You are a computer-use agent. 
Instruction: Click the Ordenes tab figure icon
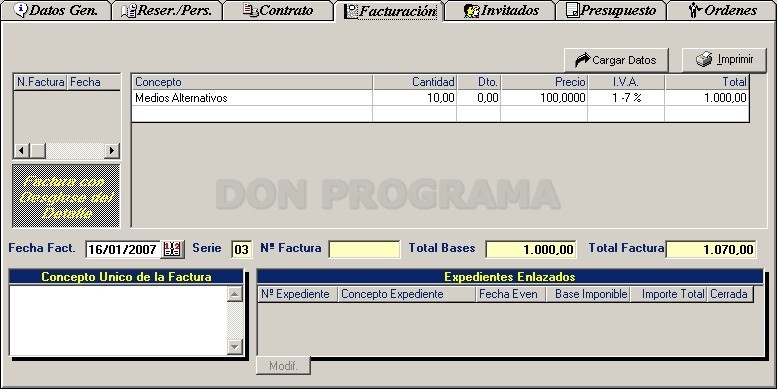(x=695, y=10)
